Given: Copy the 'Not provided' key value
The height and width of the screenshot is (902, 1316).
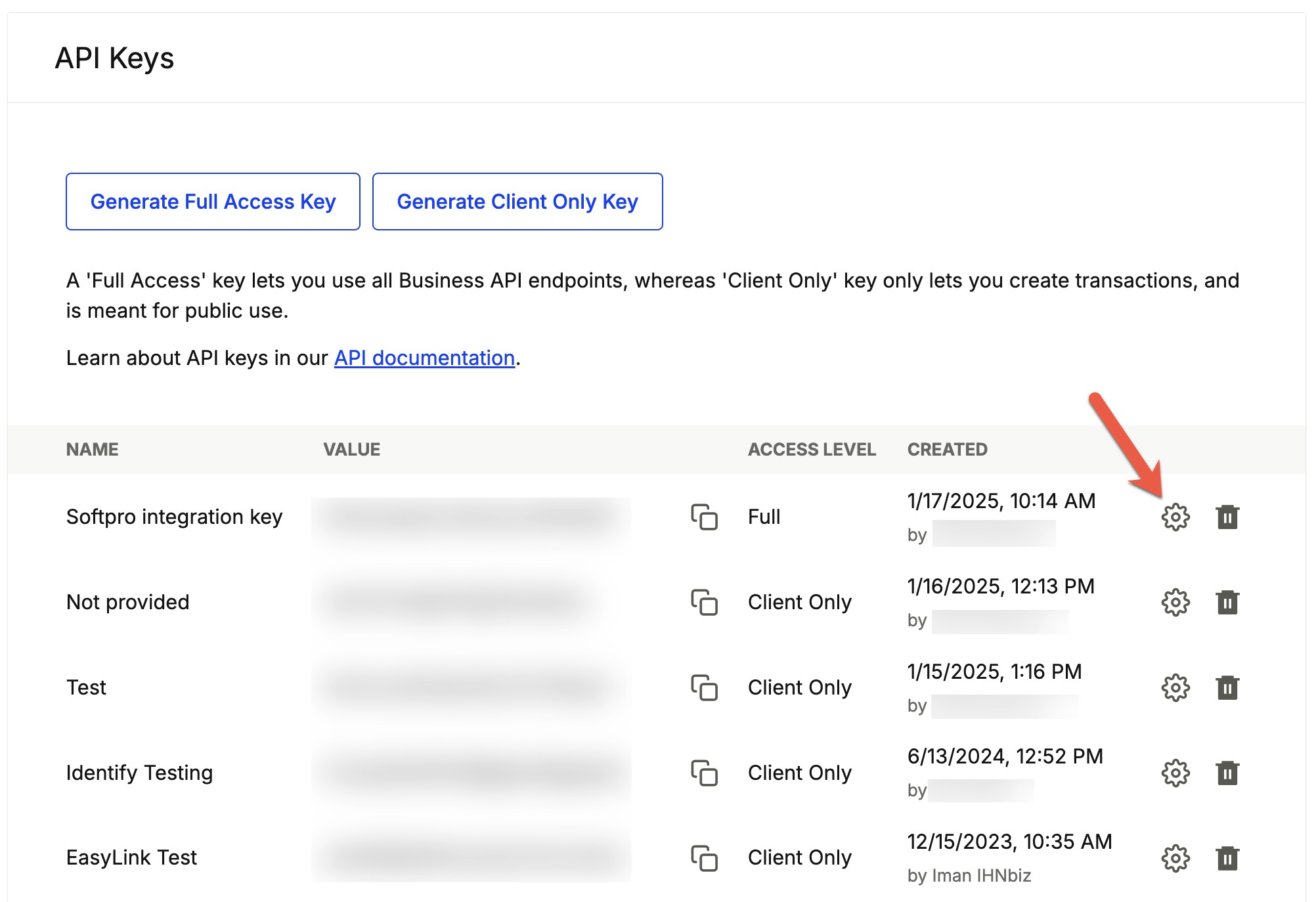Looking at the screenshot, I should pyautogui.click(x=704, y=602).
